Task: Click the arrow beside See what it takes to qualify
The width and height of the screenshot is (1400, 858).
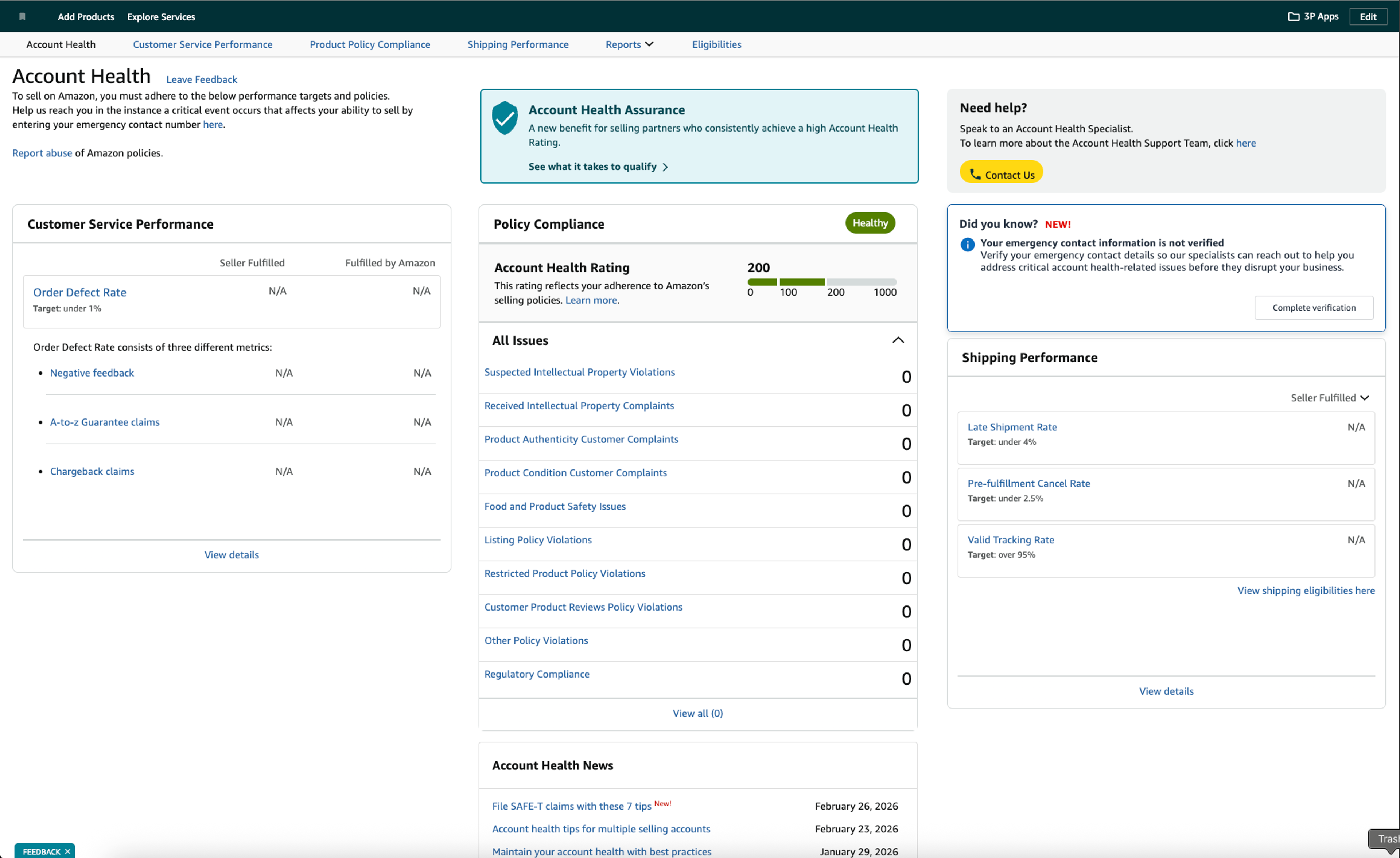Action: tap(665, 167)
